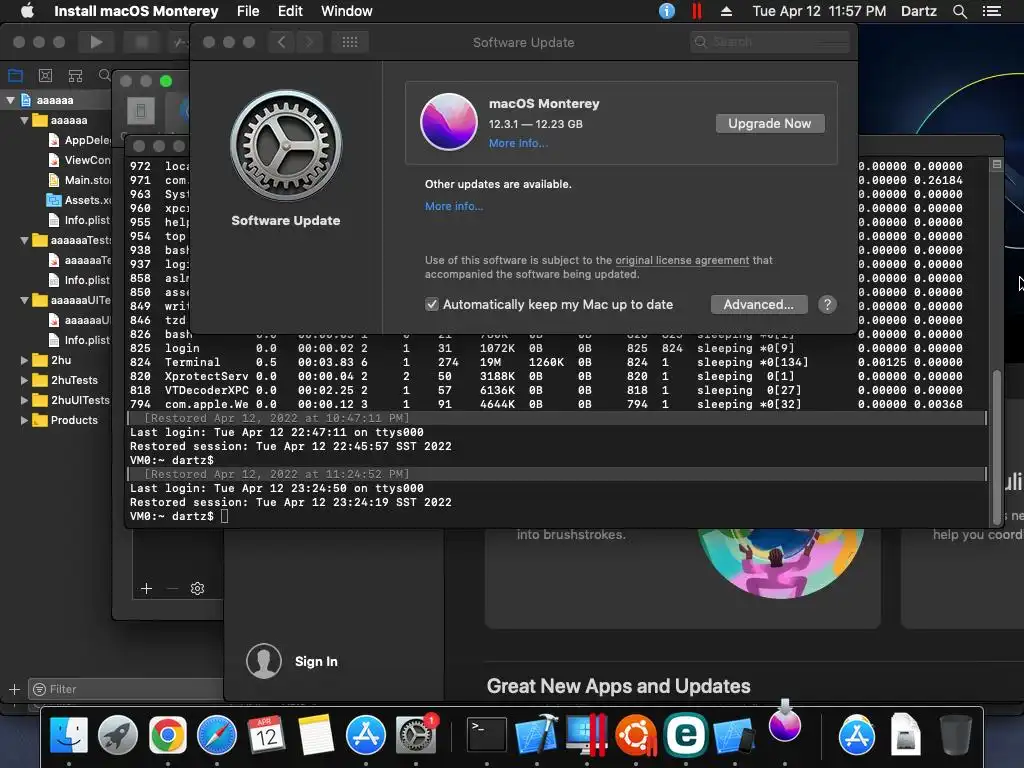Click the Software Update search field
The image size is (1024, 768).
(x=769, y=42)
